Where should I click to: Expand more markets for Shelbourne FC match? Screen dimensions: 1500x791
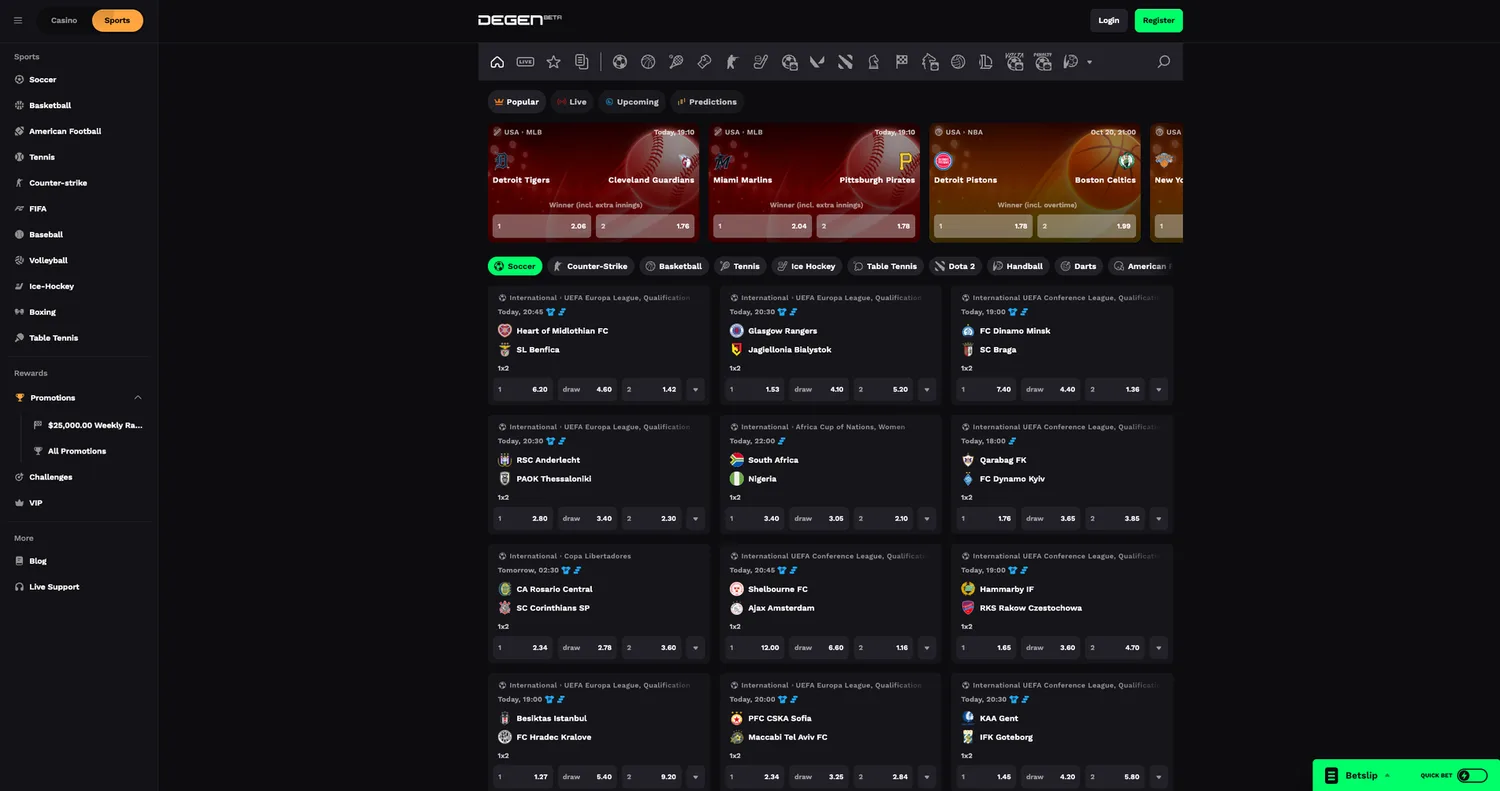(x=927, y=648)
